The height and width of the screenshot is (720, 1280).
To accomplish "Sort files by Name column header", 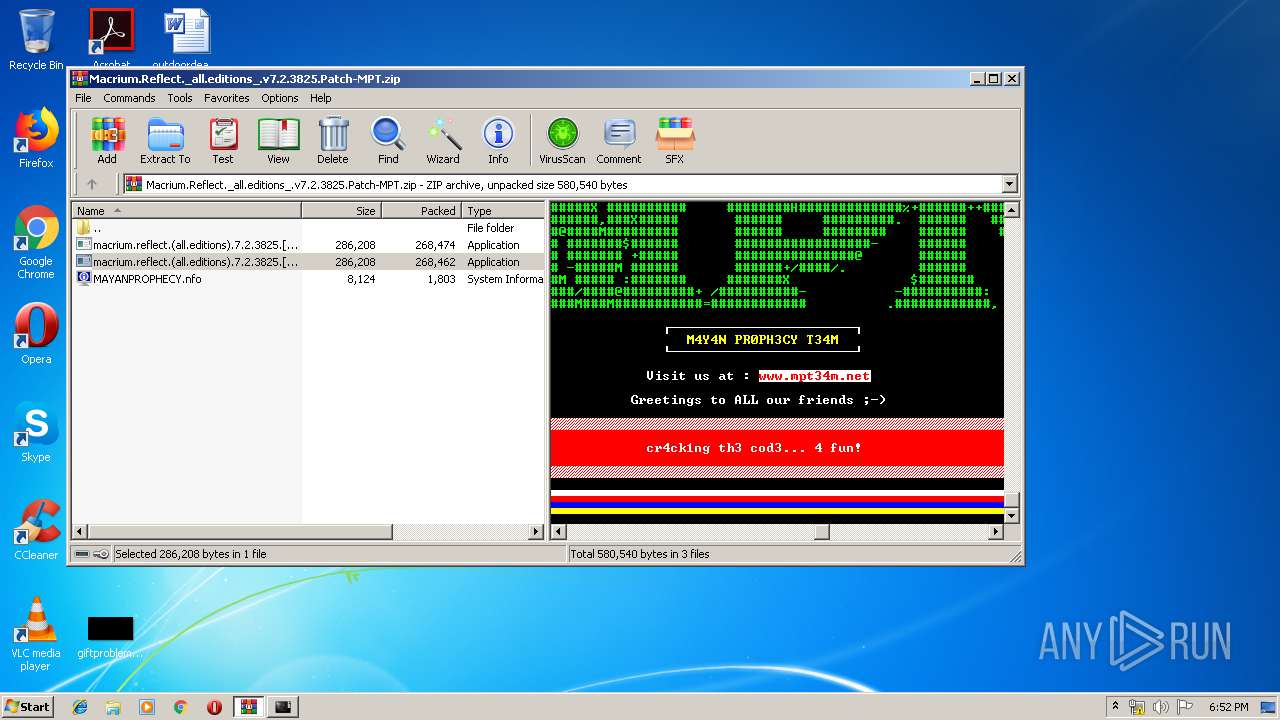I will tap(187, 211).
